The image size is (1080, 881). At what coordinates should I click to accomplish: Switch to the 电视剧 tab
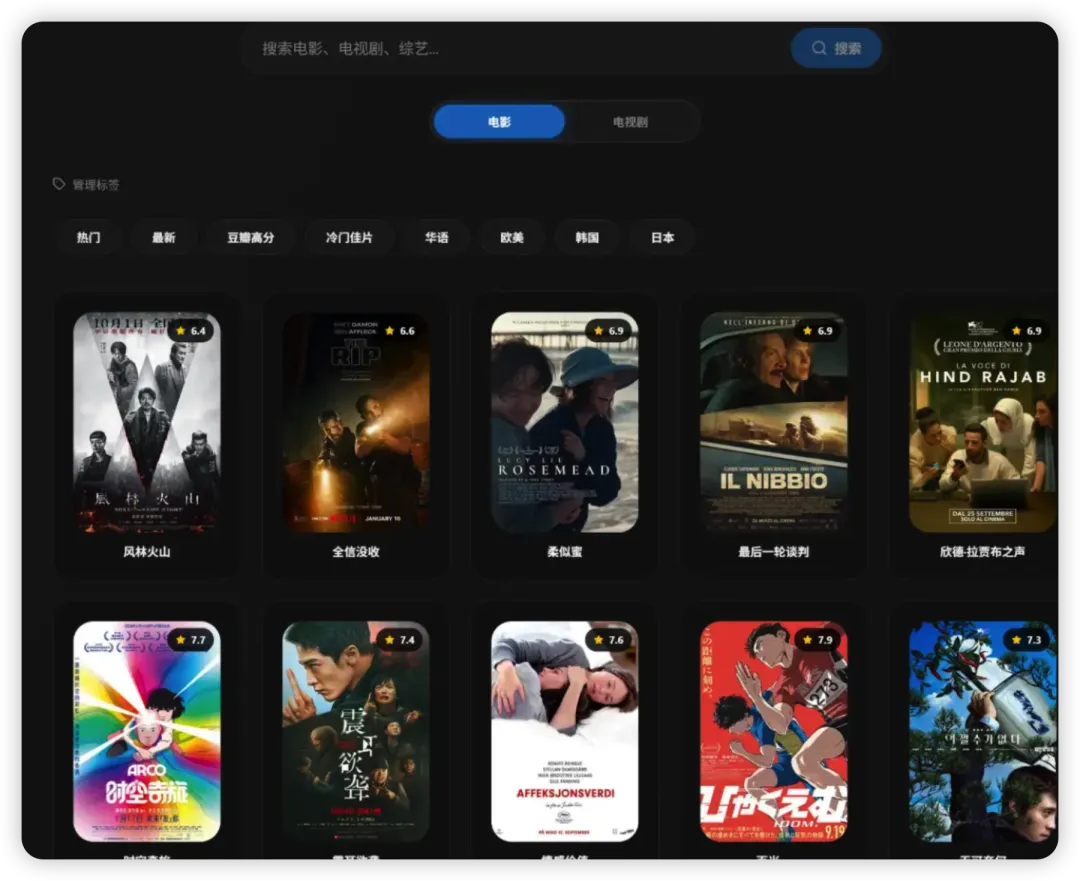630,122
